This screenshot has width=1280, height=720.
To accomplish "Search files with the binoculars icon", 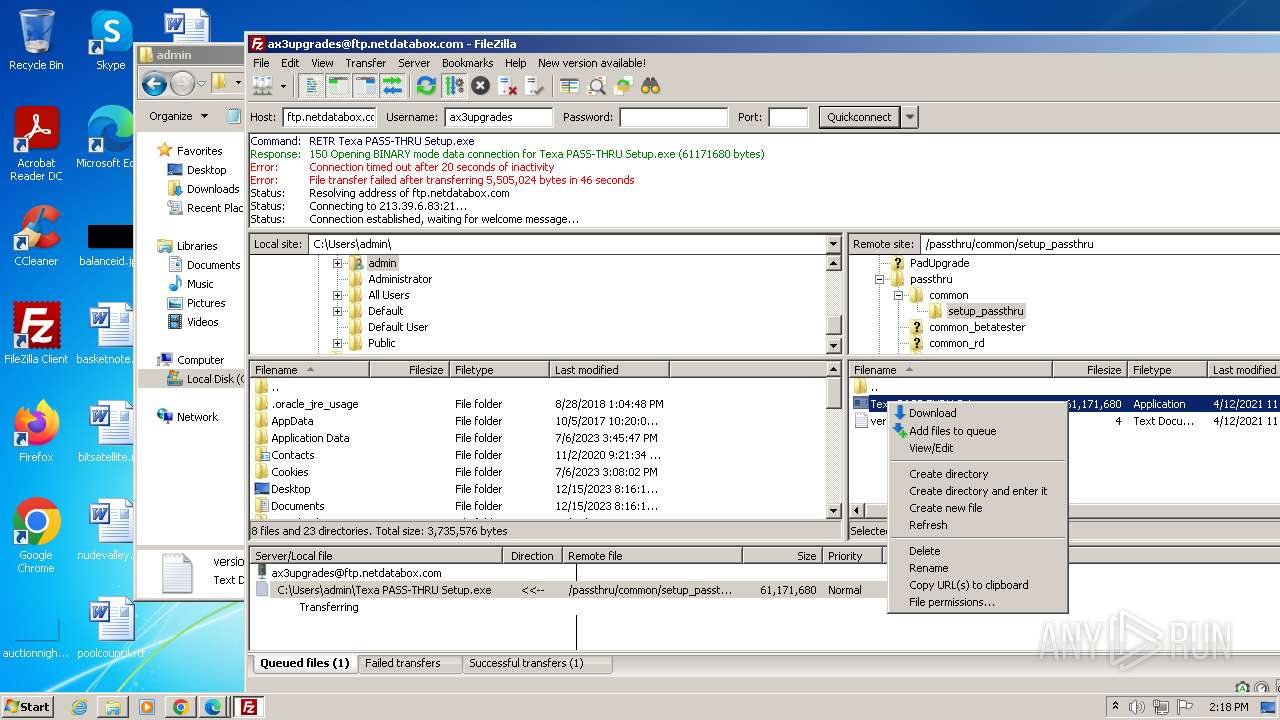I will [651, 86].
